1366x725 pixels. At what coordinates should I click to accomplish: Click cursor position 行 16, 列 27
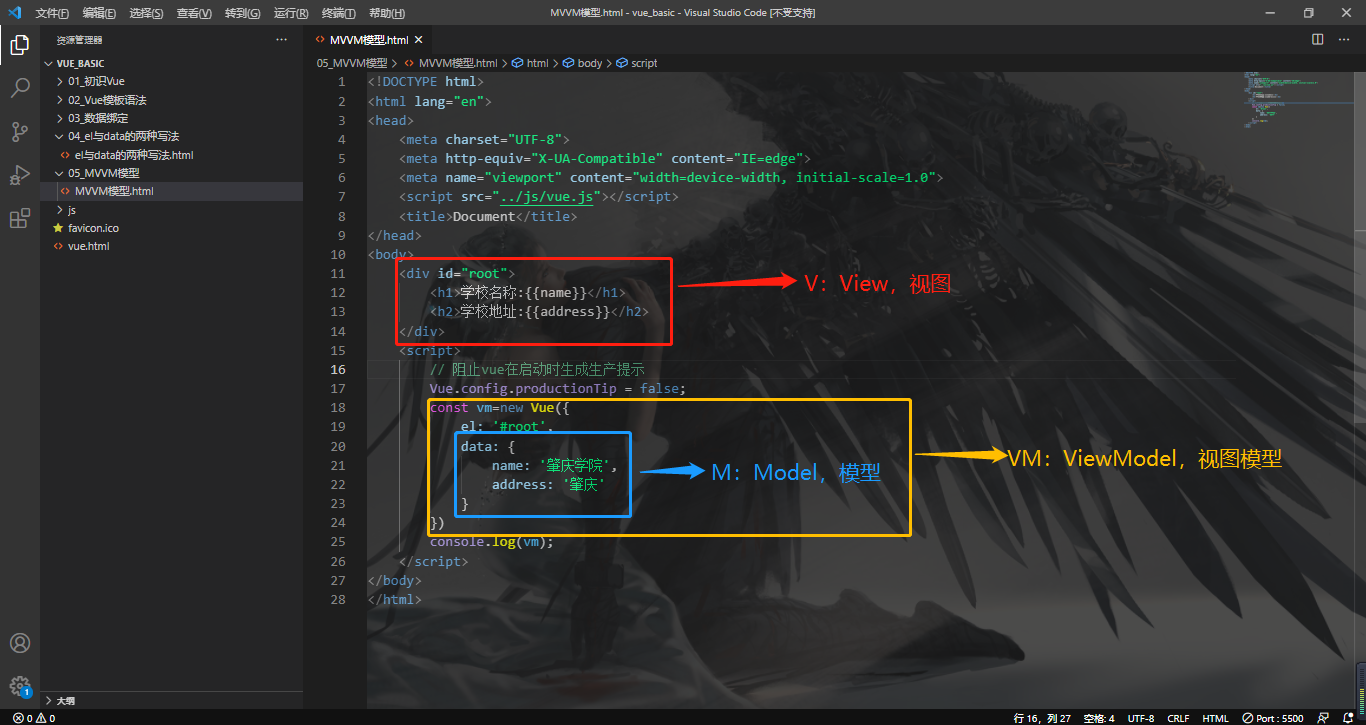tap(1043, 718)
